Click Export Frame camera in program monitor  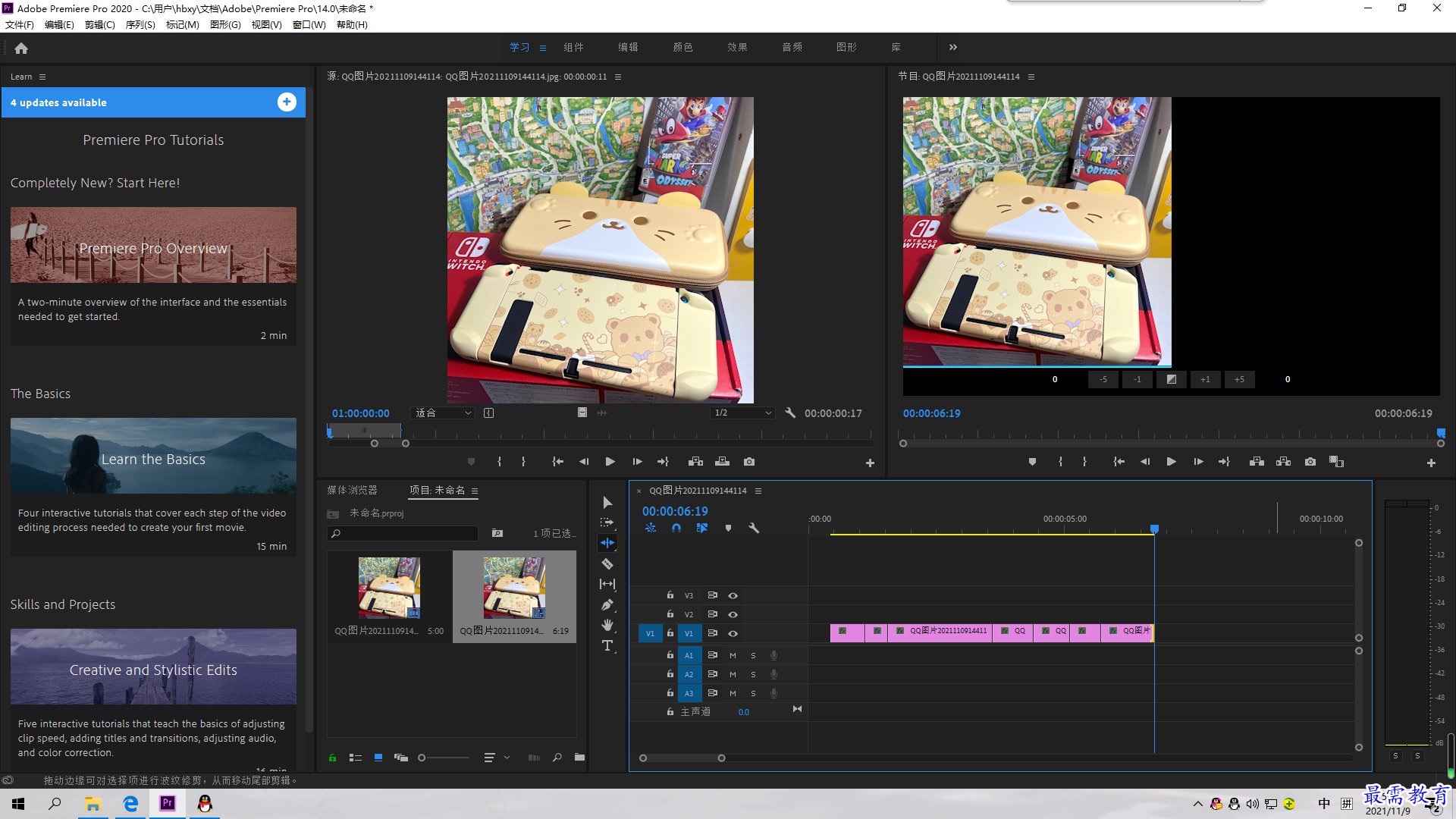(x=1310, y=462)
